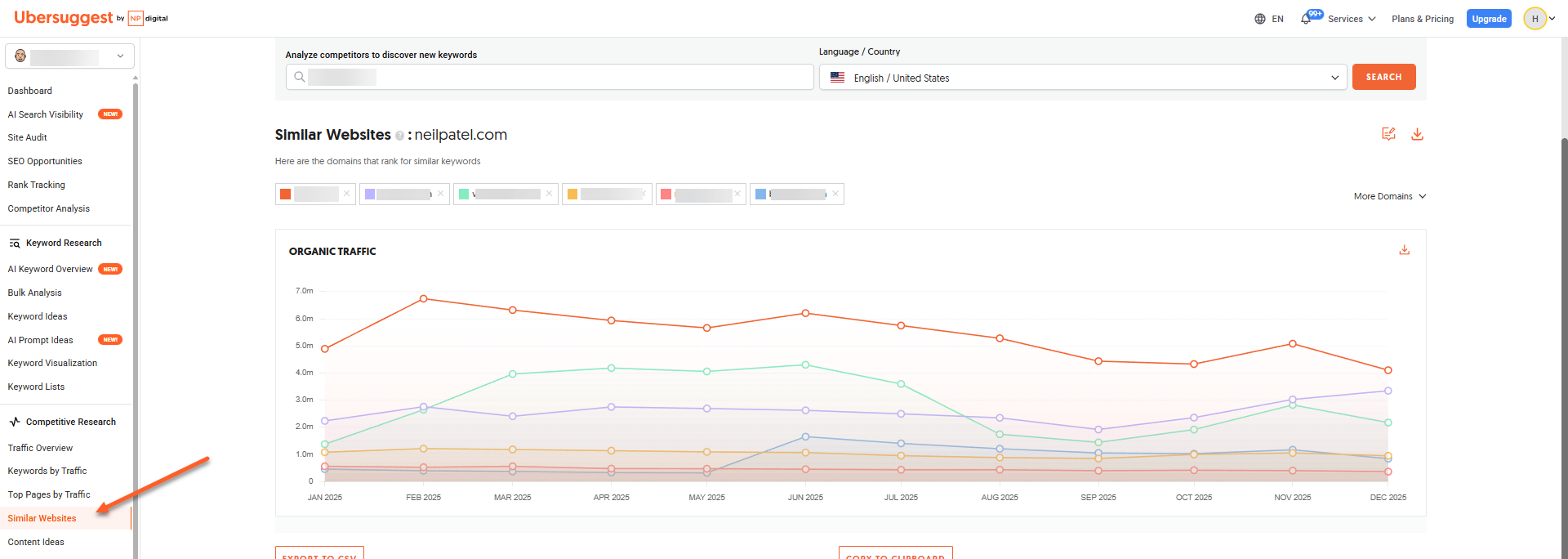
Task: Click the Similar Websites help tooltip icon
Action: (x=399, y=136)
